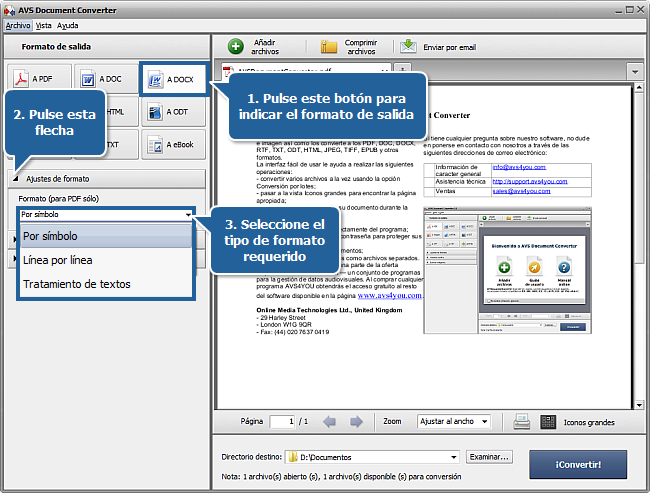Go to the next page arrow

356,422
